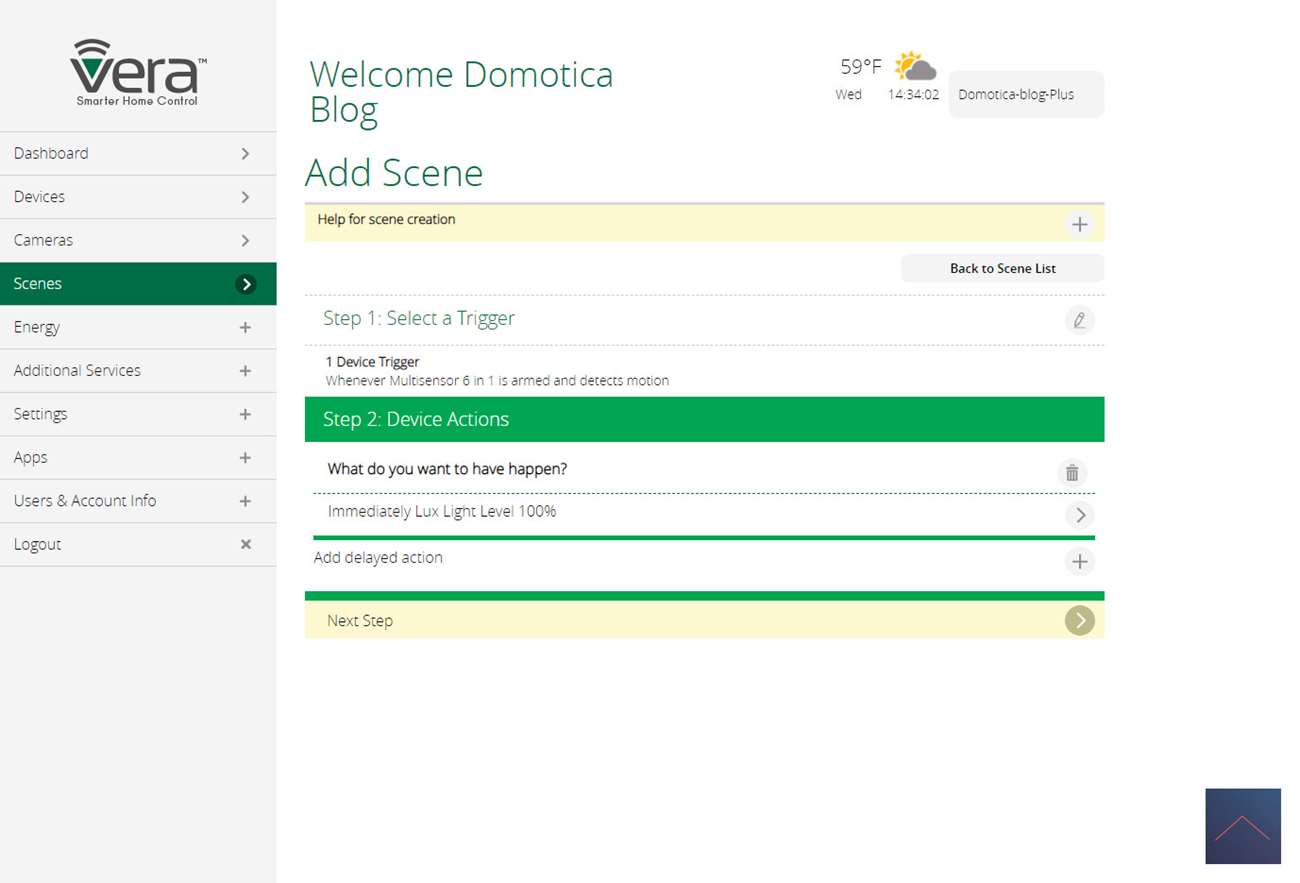Expand the Apps menu section
The image size is (1300, 883).
pos(245,458)
